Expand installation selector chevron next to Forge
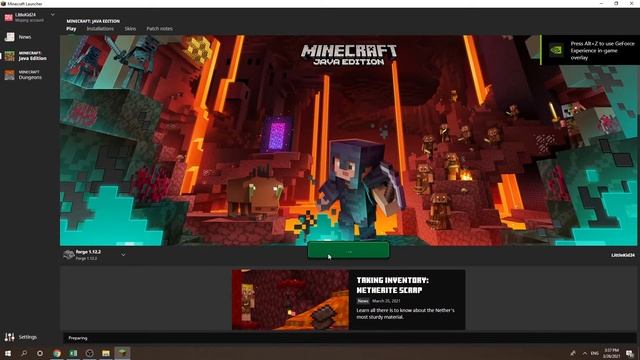The width and height of the screenshot is (640, 360). tap(123, 255)
